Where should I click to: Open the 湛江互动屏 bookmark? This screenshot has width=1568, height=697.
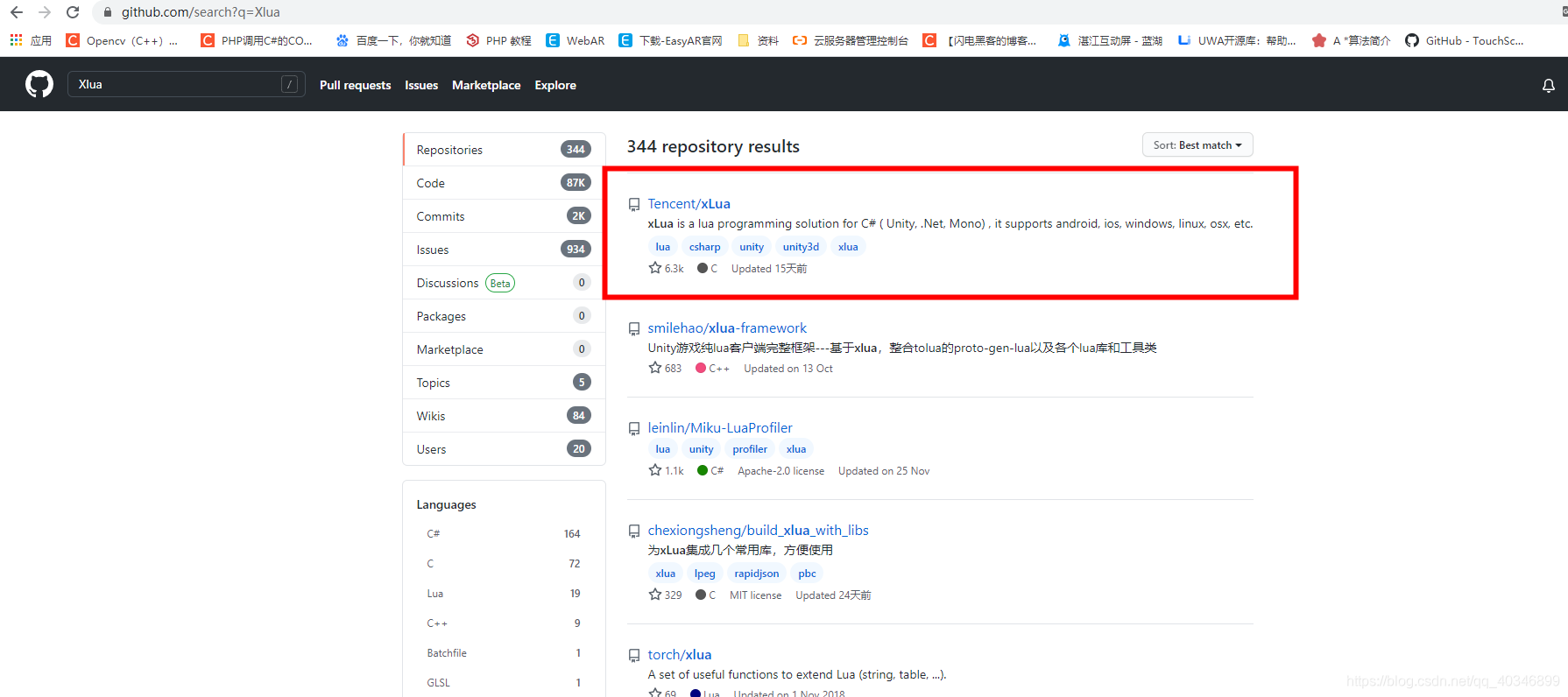(x=1110, y=40)
